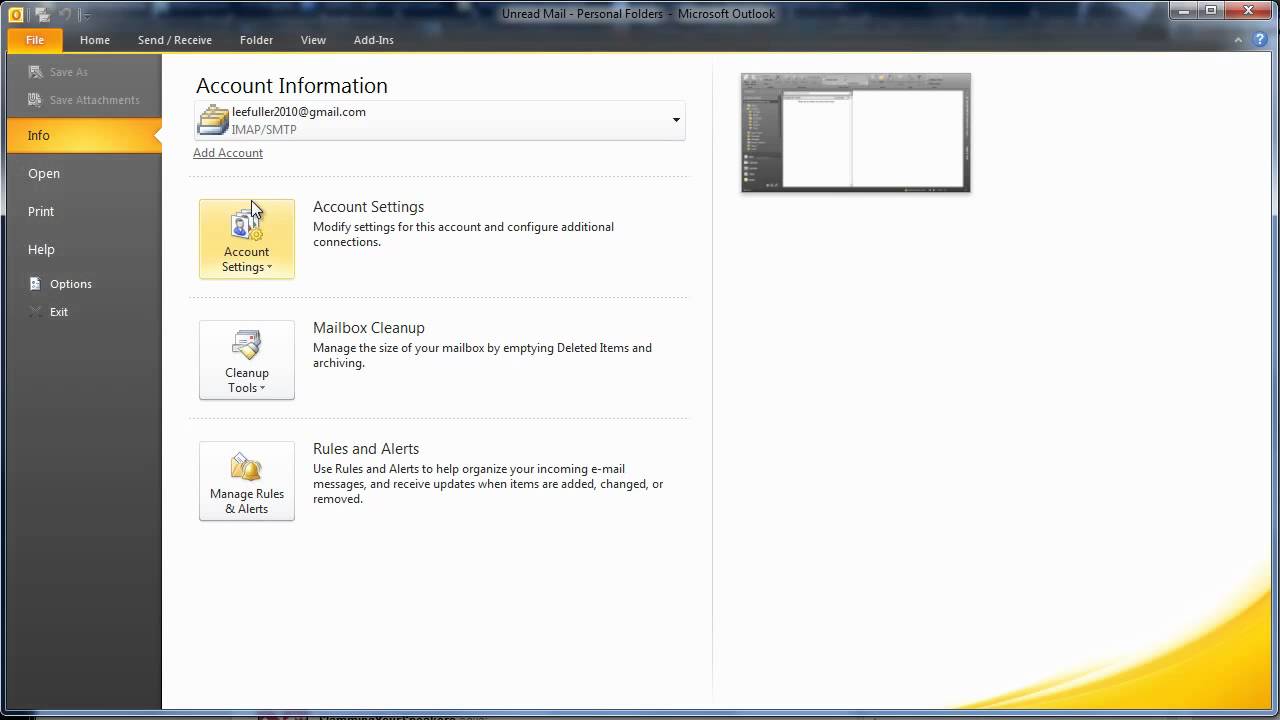Open the Cleanup Tools dropdown button

[x=247, y=360]
